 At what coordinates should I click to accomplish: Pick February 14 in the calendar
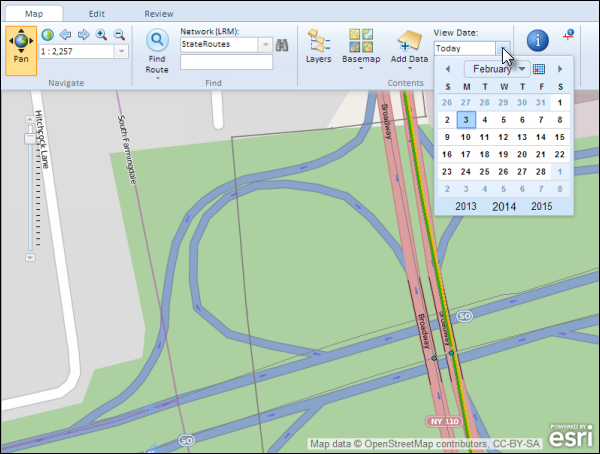coord(541,137)
